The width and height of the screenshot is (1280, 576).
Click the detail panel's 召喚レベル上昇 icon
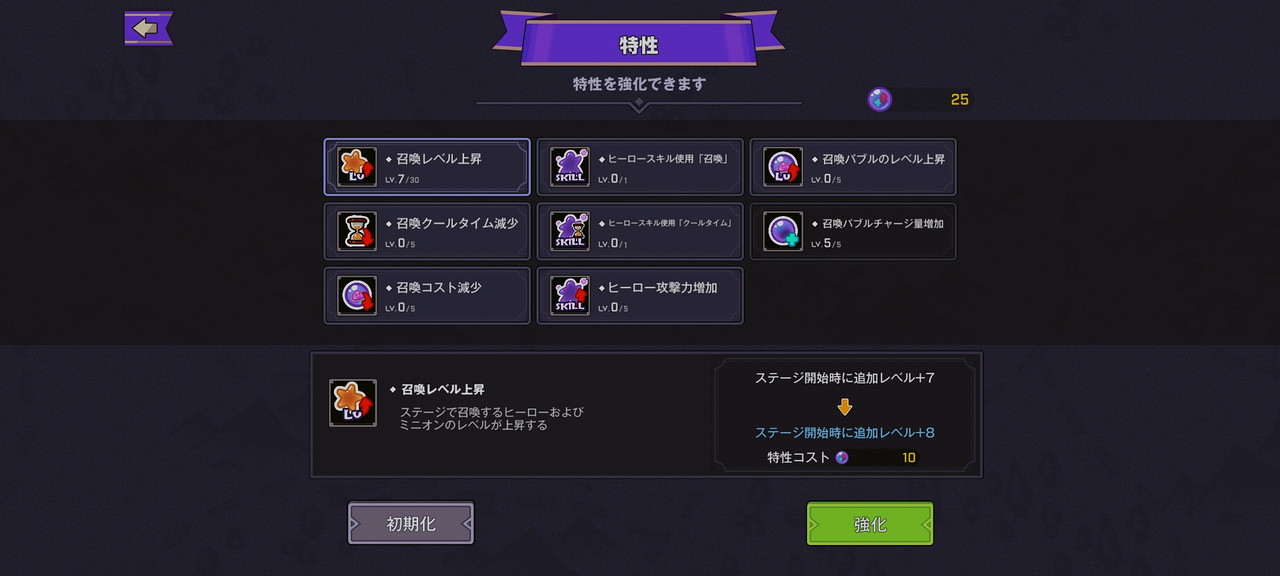pyautogui.click(x=353, y=403)
